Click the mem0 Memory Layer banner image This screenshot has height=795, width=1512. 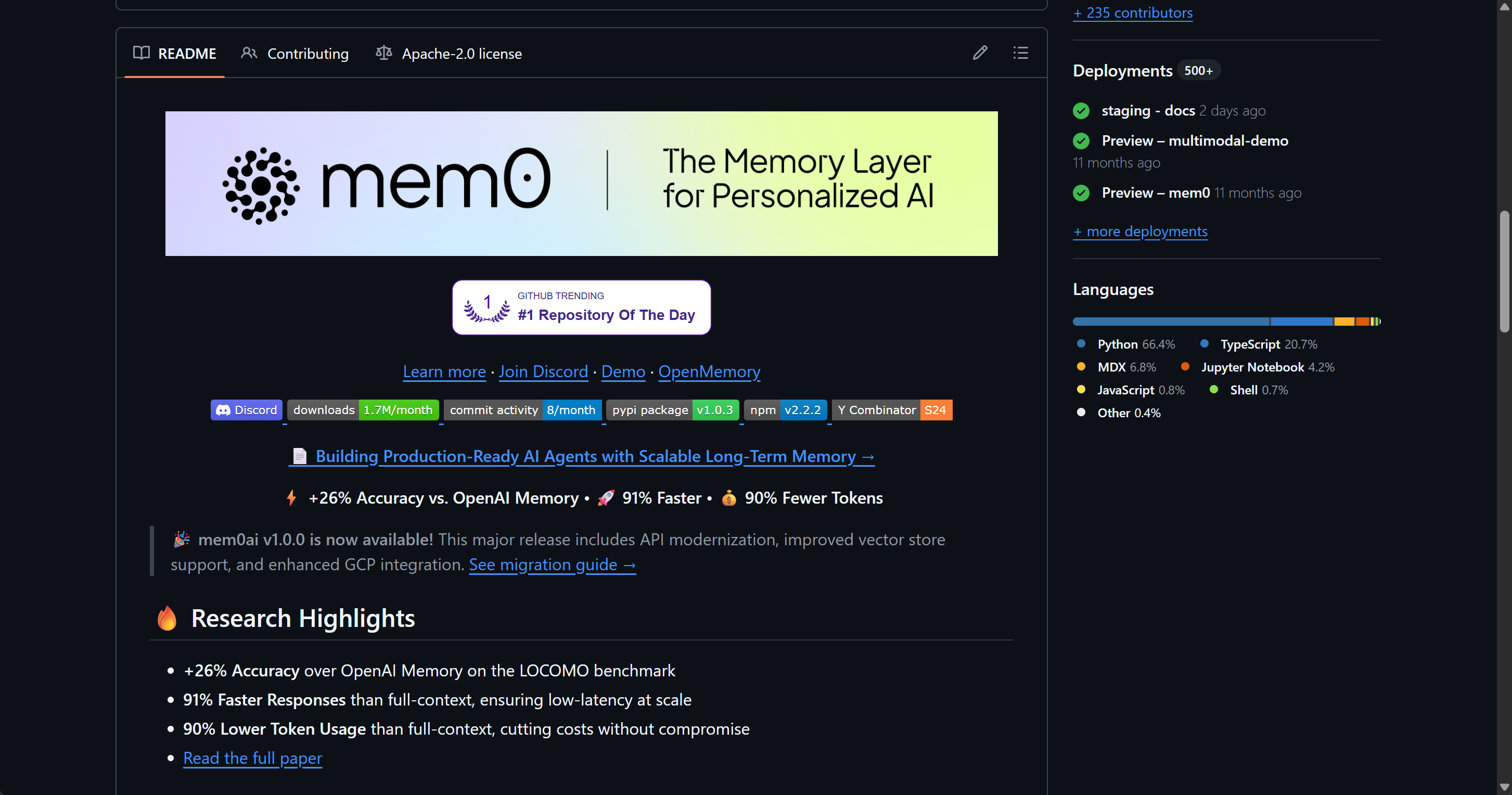pos(582,184)
